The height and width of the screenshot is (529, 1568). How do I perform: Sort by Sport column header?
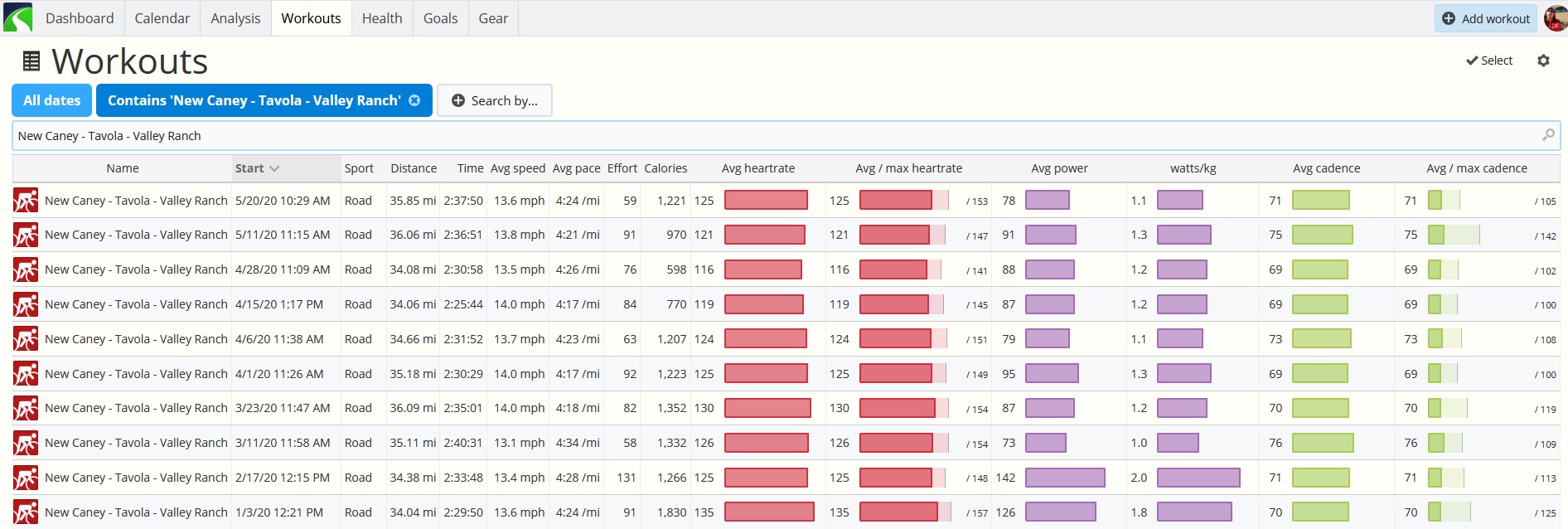(359, 168)
